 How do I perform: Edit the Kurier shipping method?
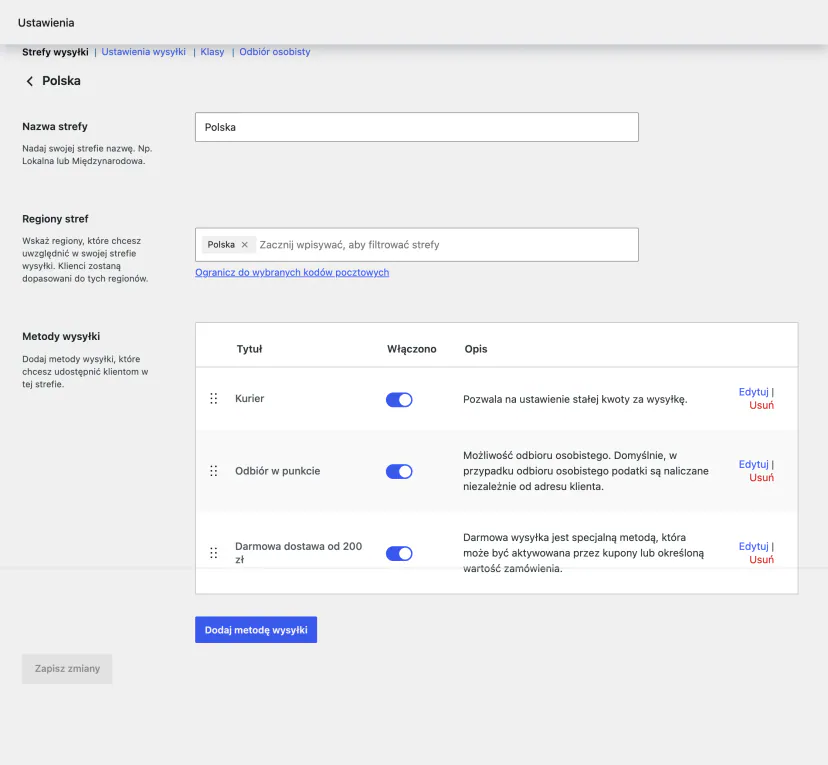pos(754,392)
